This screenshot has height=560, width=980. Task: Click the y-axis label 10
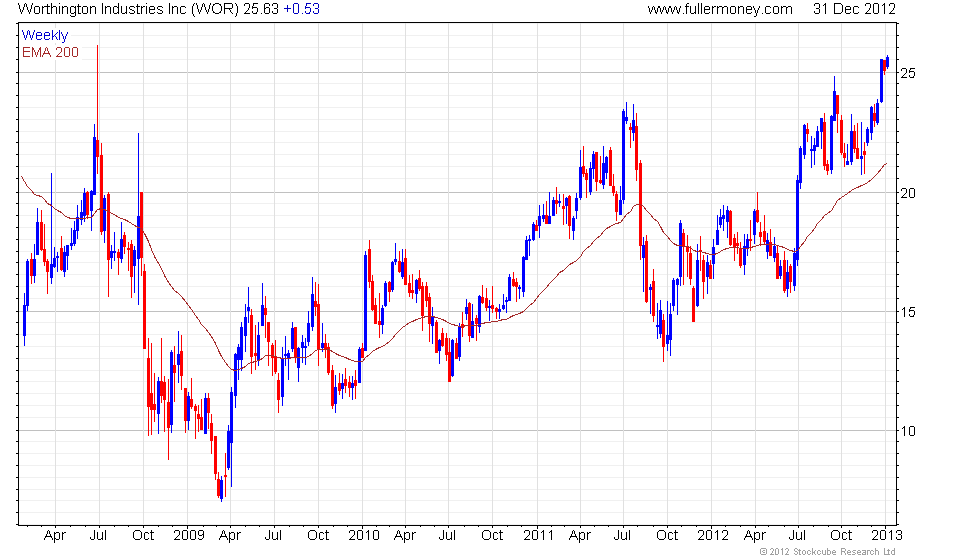point(908,431)
